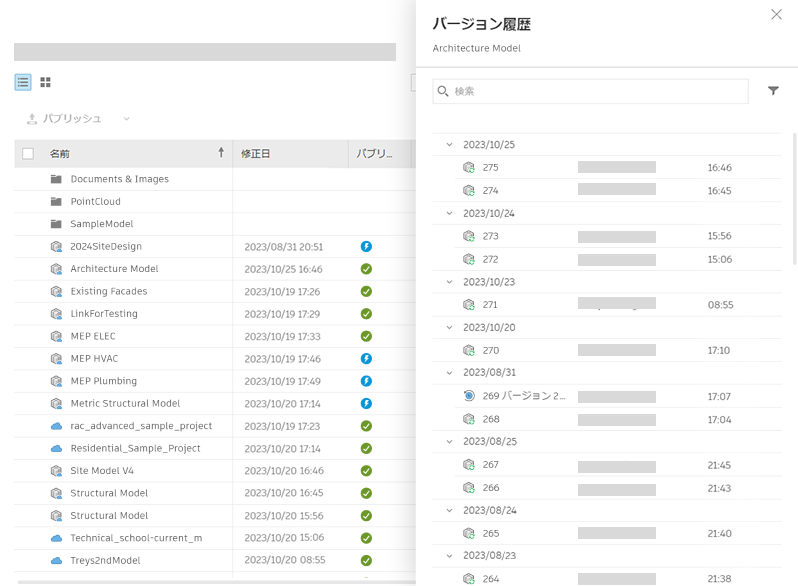Open the version filter funnel icon
Image resolution: width=798 pixels, height=586 pixels.
(773, 91)
